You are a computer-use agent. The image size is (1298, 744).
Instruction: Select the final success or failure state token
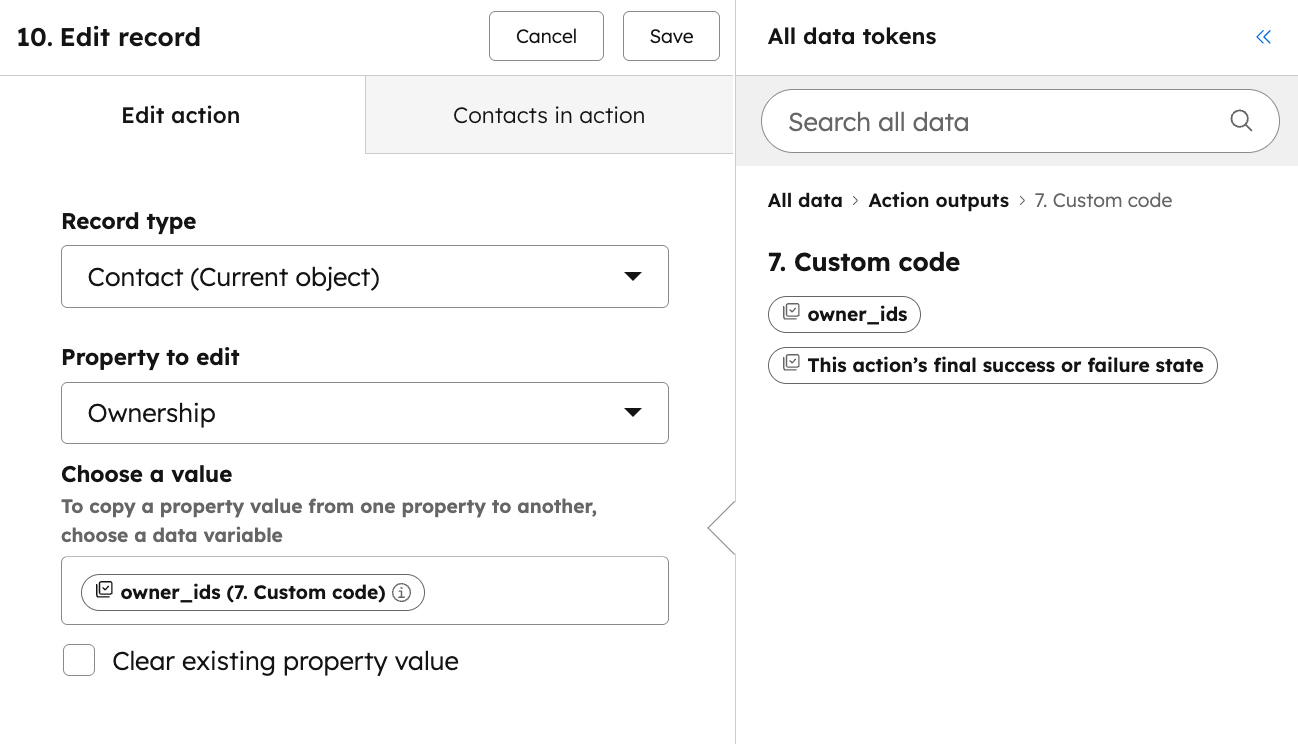[1004, 365]
